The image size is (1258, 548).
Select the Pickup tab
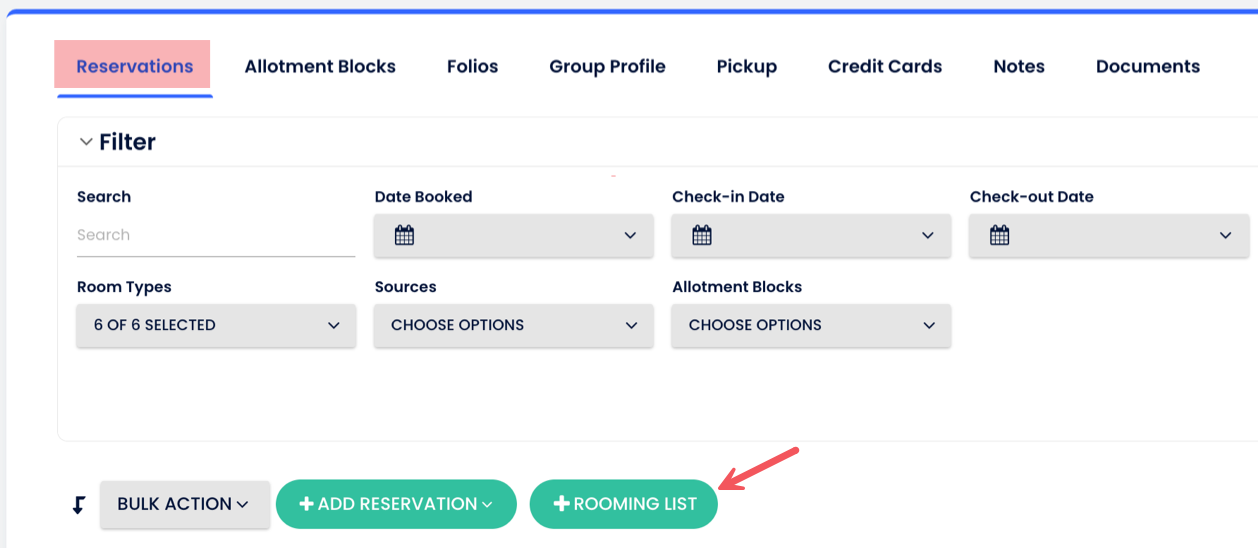click(746, 67)
